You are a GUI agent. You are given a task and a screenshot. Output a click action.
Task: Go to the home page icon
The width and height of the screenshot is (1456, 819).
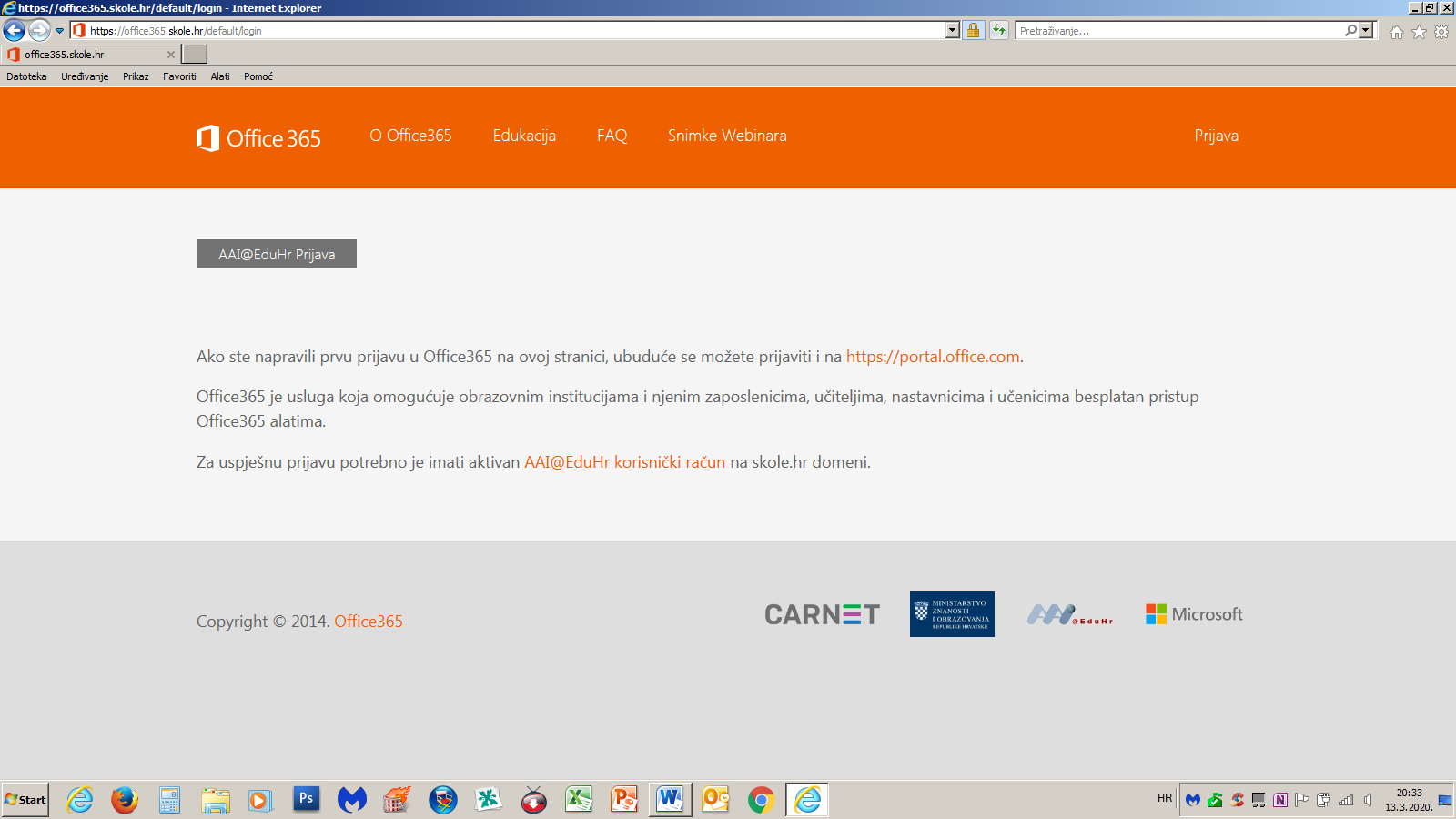1397,32
